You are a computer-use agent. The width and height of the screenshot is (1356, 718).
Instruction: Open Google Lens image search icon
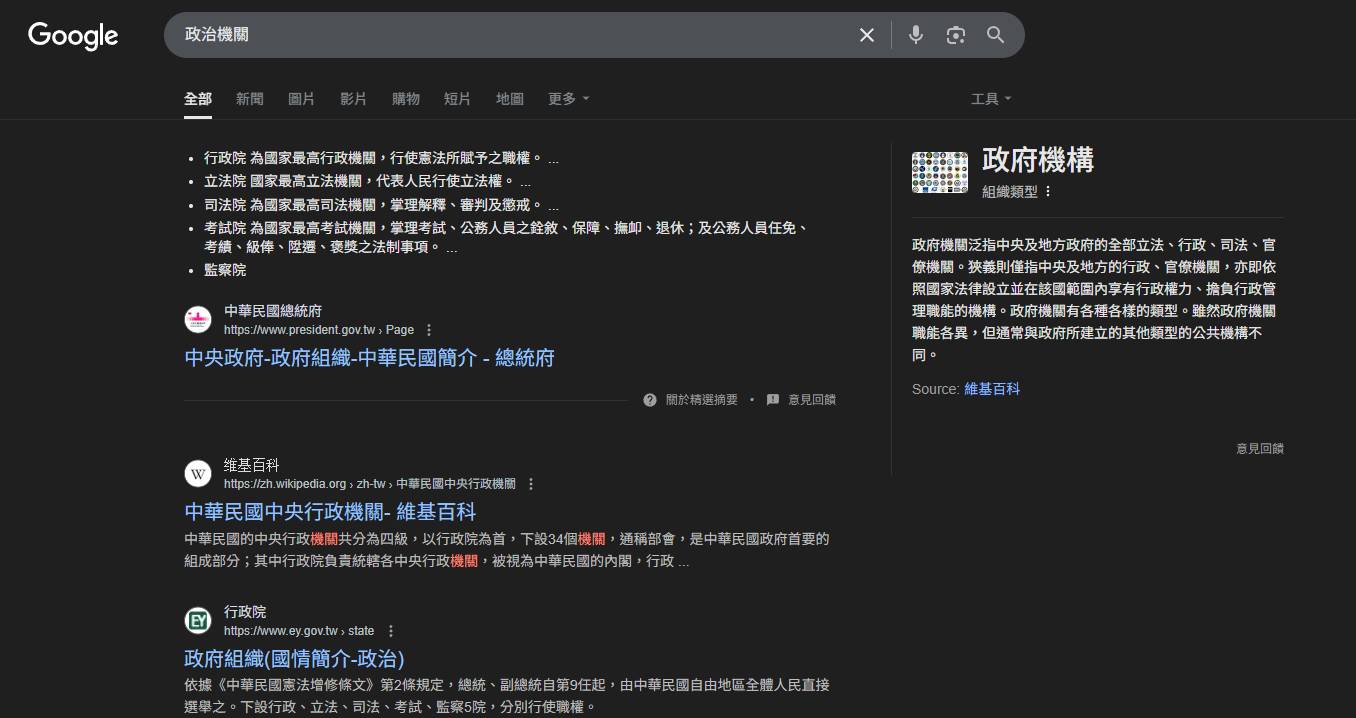click(956, 35)
